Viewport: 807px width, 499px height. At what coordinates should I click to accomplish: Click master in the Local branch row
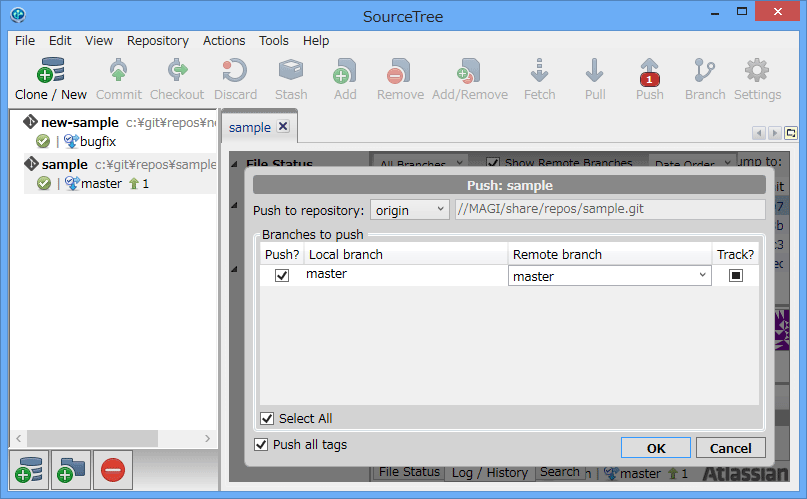coord(326,274)
